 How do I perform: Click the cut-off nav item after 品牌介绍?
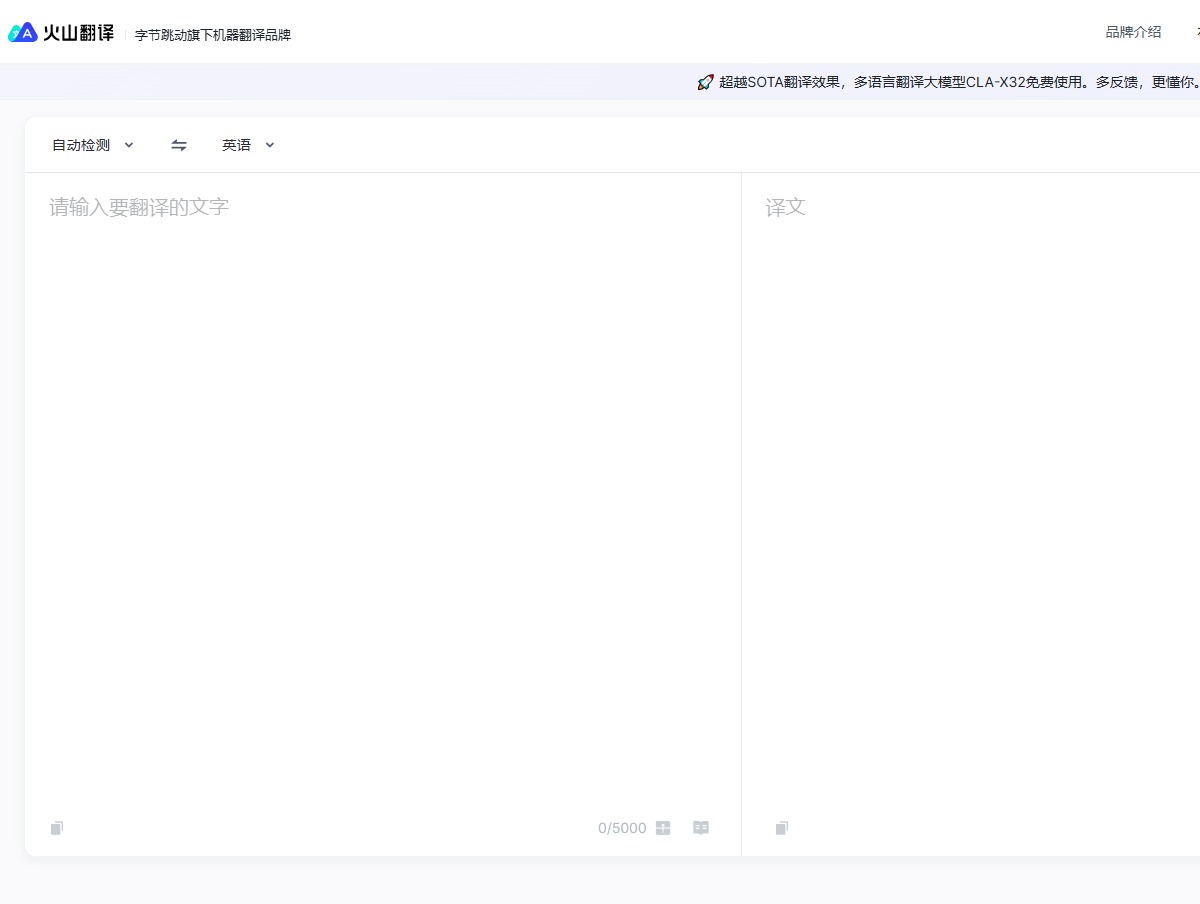click(x=1196, y=32)
